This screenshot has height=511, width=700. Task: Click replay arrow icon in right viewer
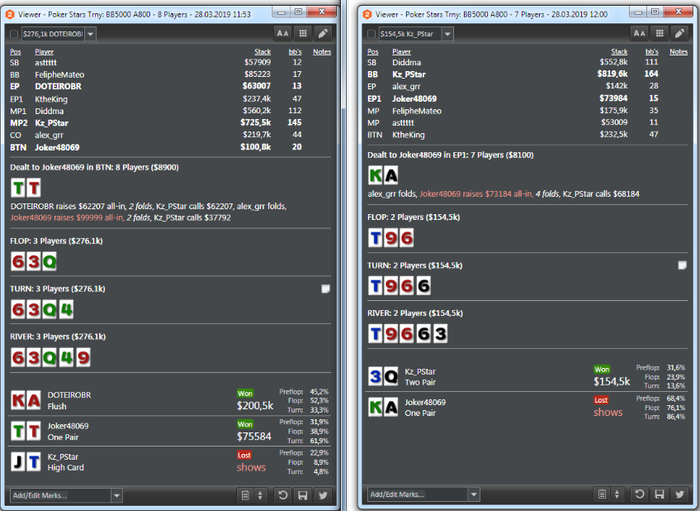click(x=639, y=494)
